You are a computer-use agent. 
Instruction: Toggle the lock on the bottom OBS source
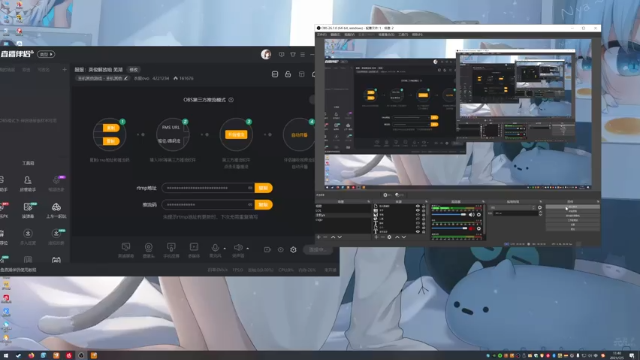424,231
